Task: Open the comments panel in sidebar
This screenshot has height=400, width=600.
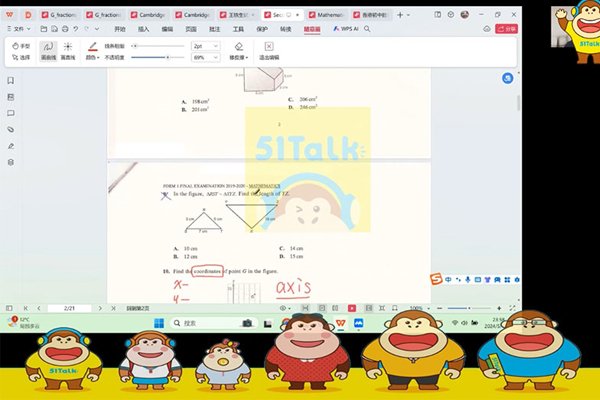Action: pos(11,113)
